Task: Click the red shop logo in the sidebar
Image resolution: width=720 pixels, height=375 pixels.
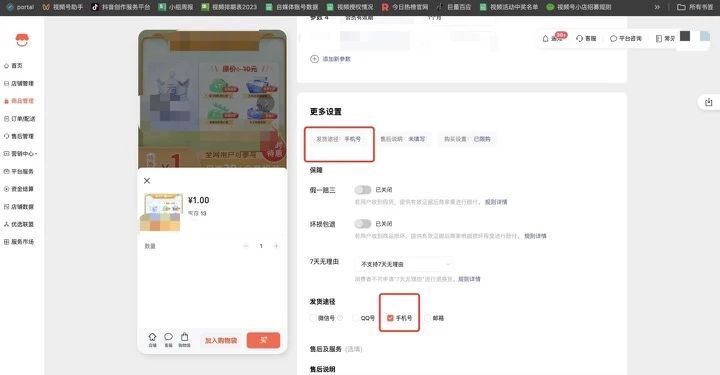Action: tap(22, 40)
